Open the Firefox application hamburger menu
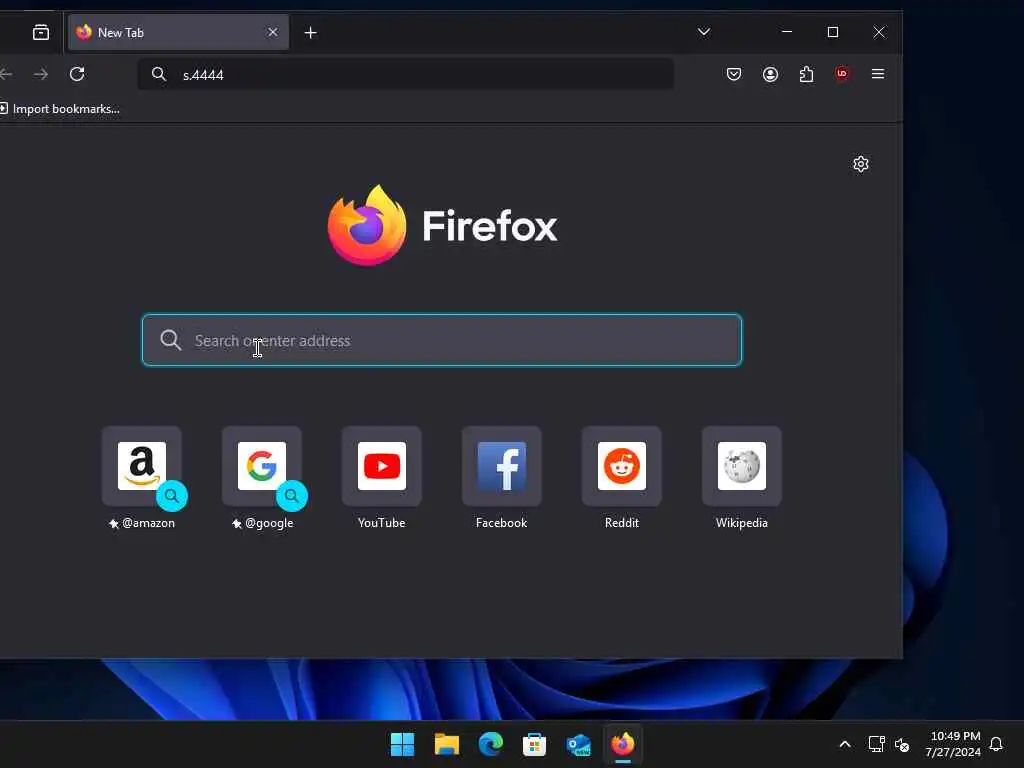This screenshot has height=768, width=1024. pyautogui.click(x=878, y=74)
